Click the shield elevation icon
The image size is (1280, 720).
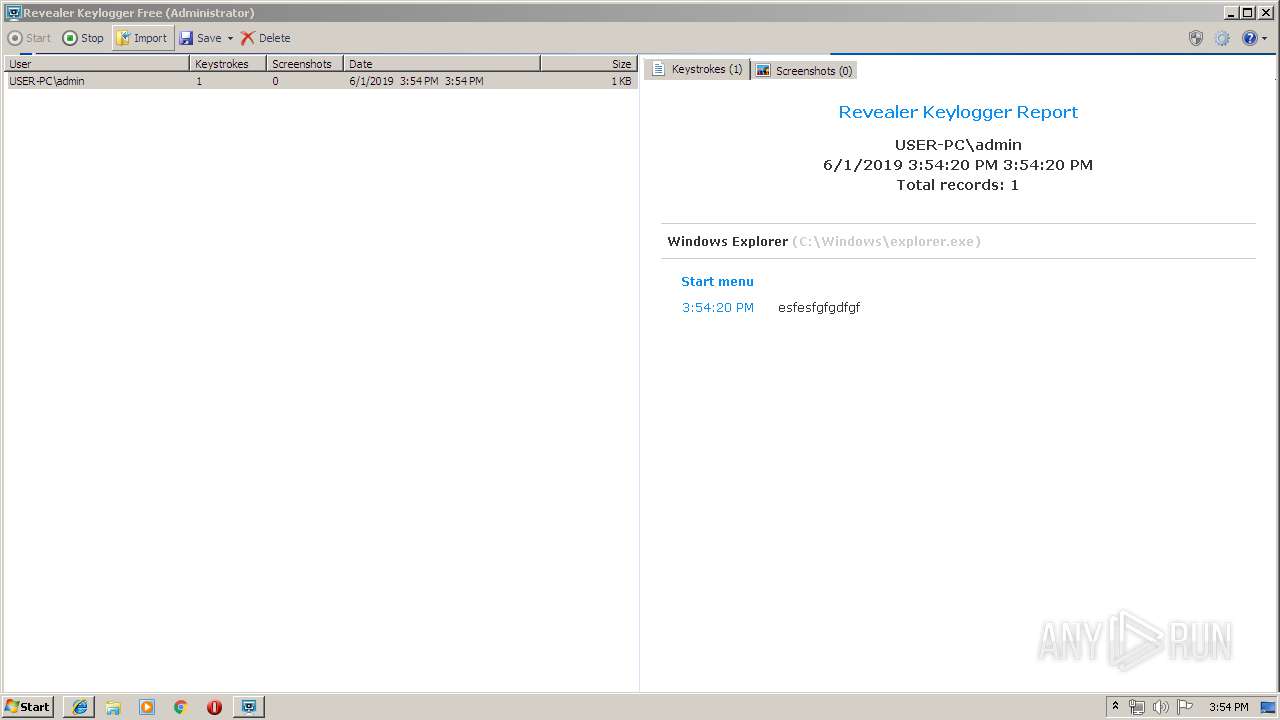[1196, 38]
